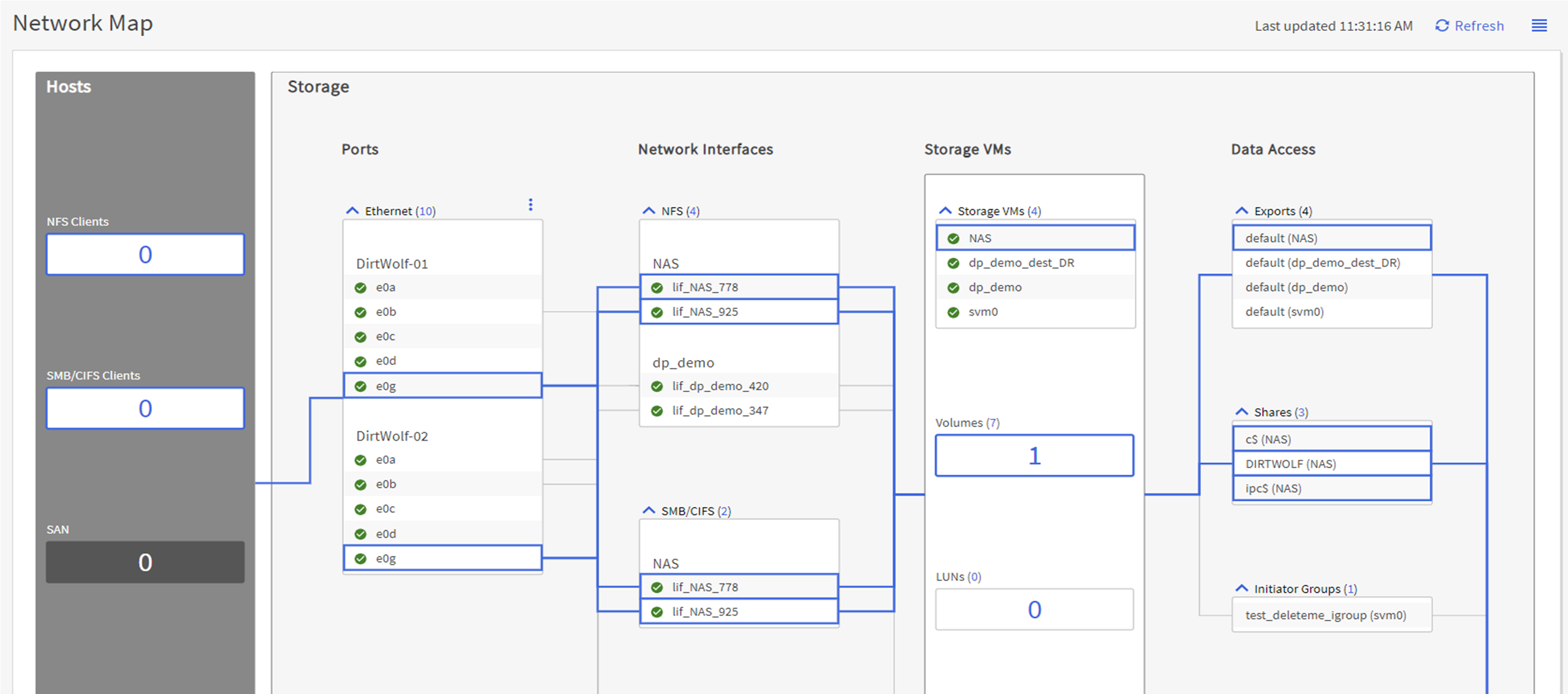Collapse the Shares (3) group
Screen dimensions: 1568x694
1242,412
